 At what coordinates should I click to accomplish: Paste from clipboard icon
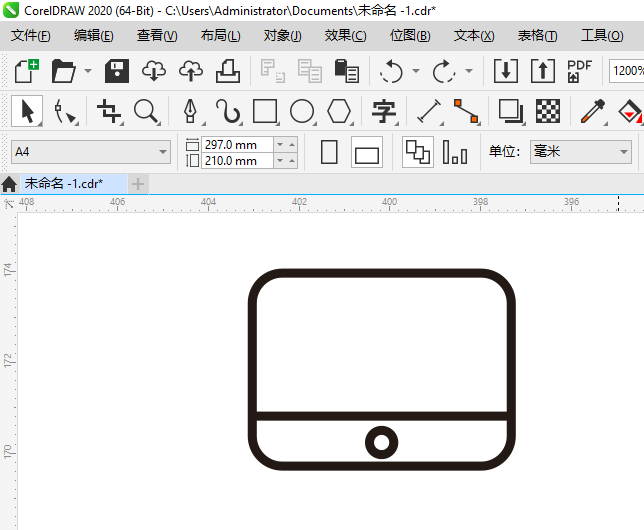coord(347,71)
